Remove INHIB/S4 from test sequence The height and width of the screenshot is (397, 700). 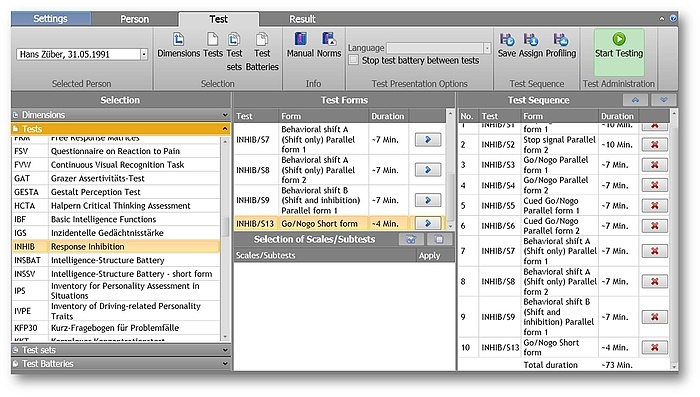654,185
